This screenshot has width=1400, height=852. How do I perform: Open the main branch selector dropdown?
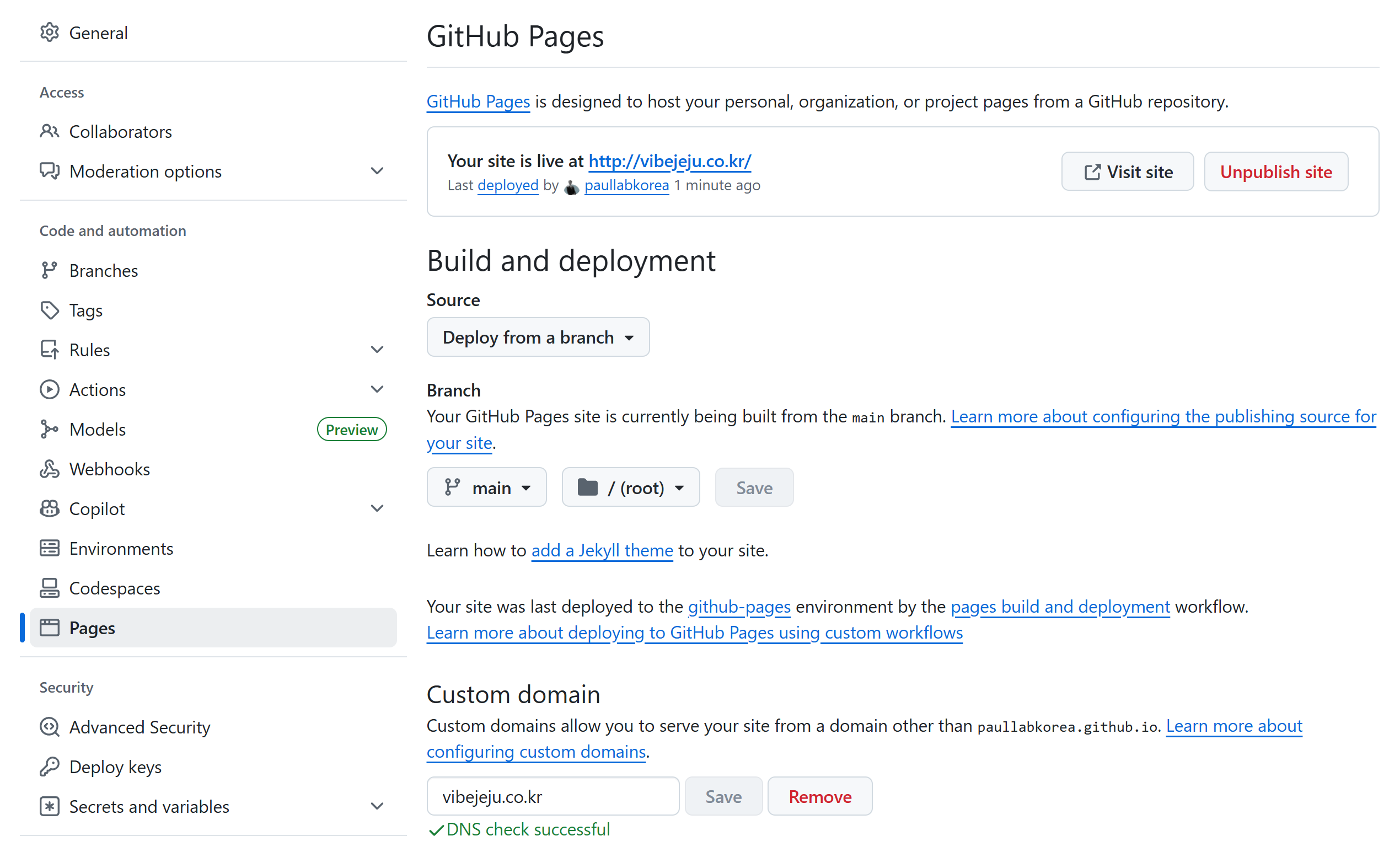pos(486,487)
